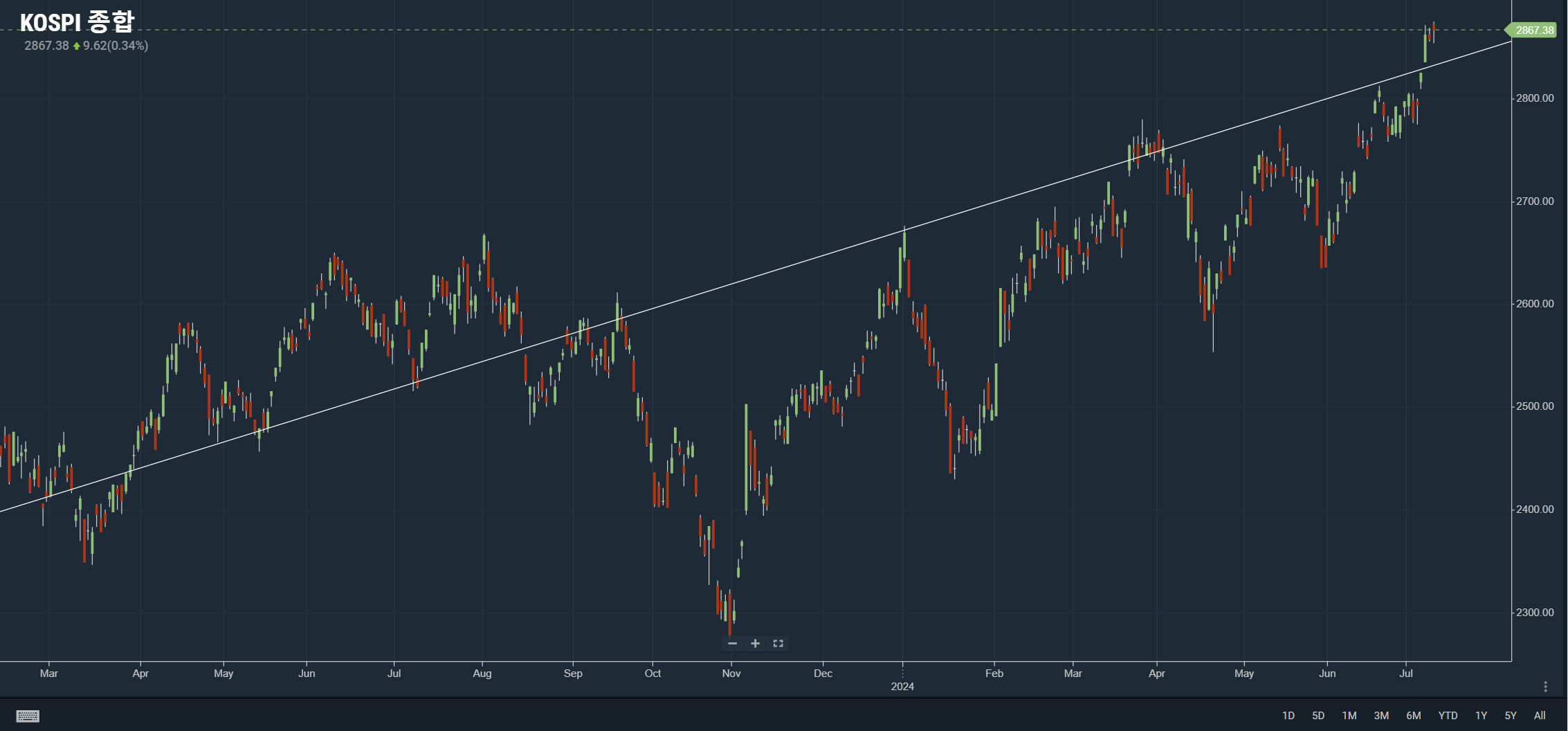
Task: Select the 1Y time range
Action: [1481, 716]
